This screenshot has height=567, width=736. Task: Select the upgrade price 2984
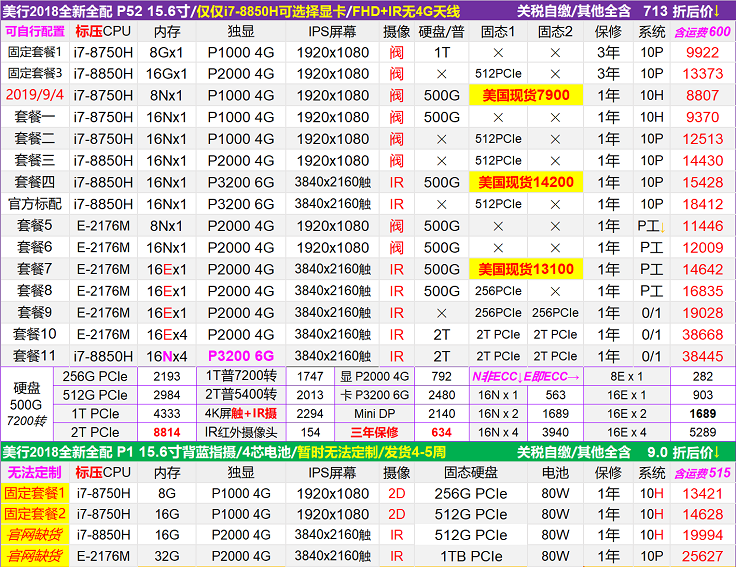click(167, 395)
